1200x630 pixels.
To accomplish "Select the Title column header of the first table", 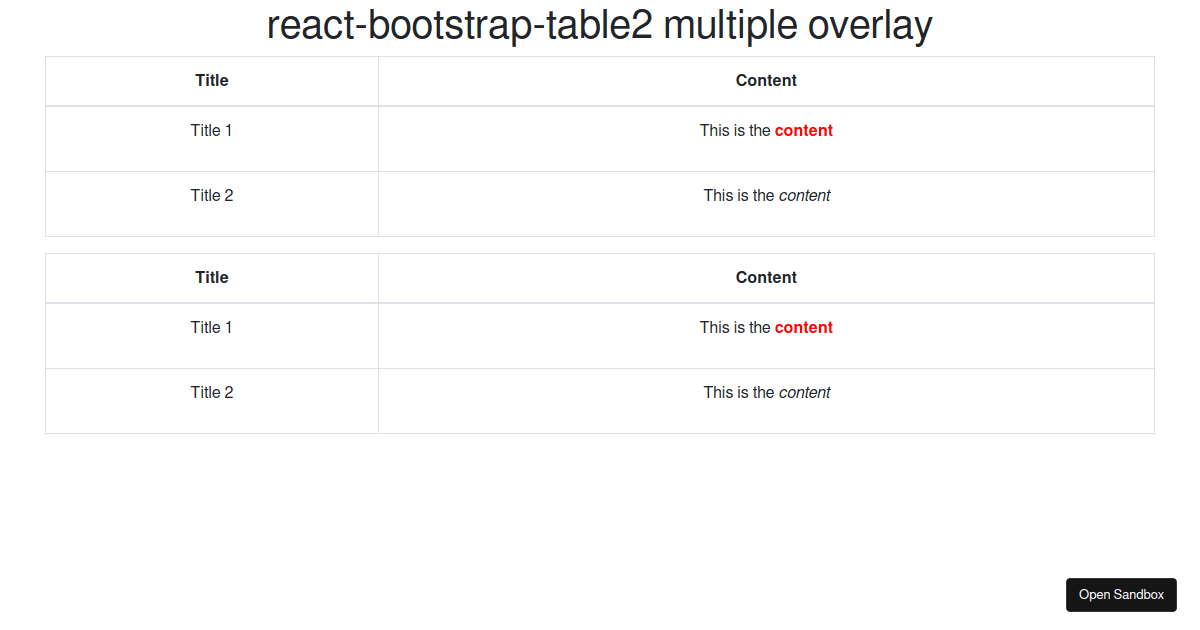I will pyautogui.click(x=211, y=80).
